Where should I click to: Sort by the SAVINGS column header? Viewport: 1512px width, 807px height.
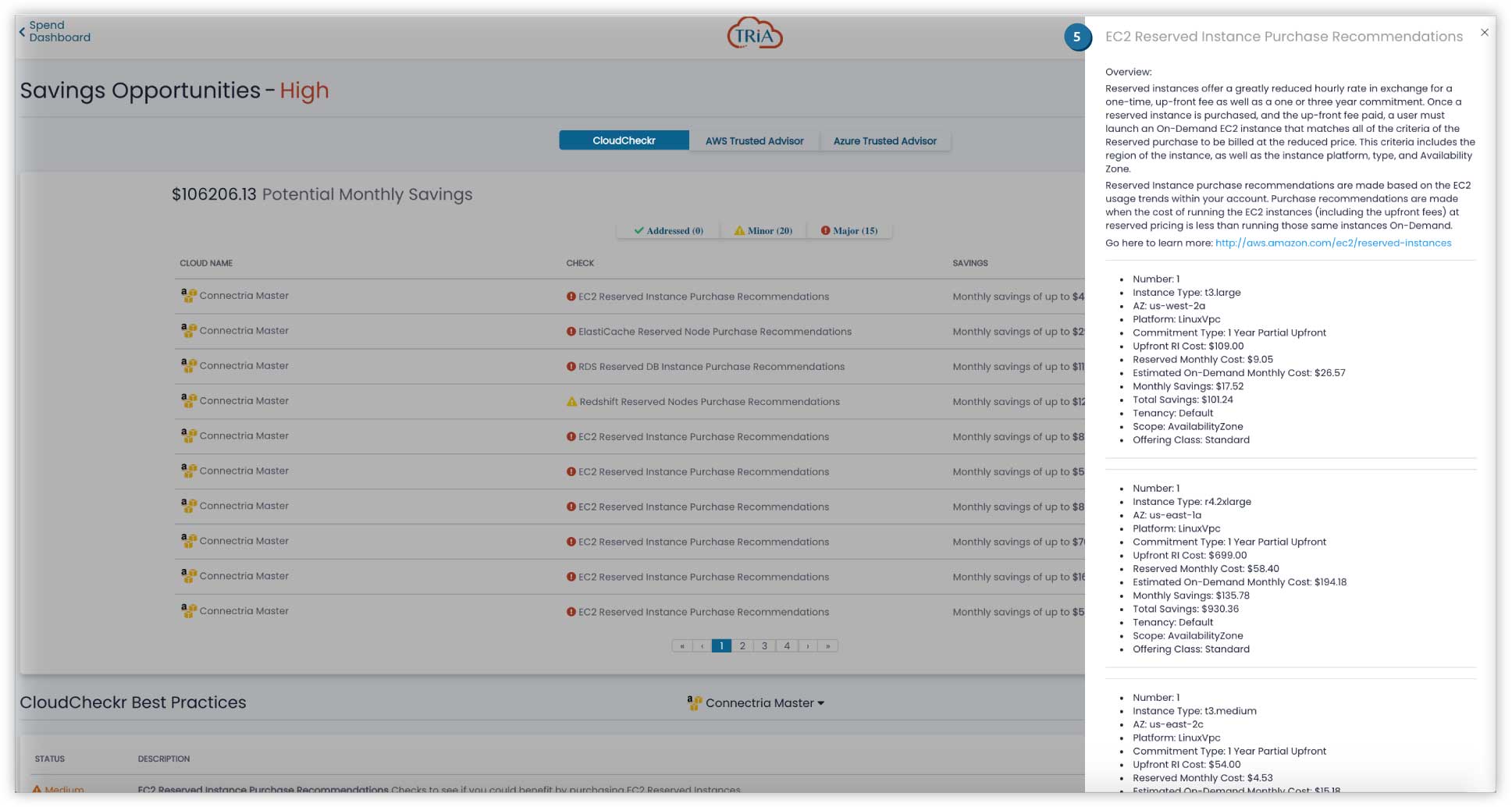pos(970,263)
